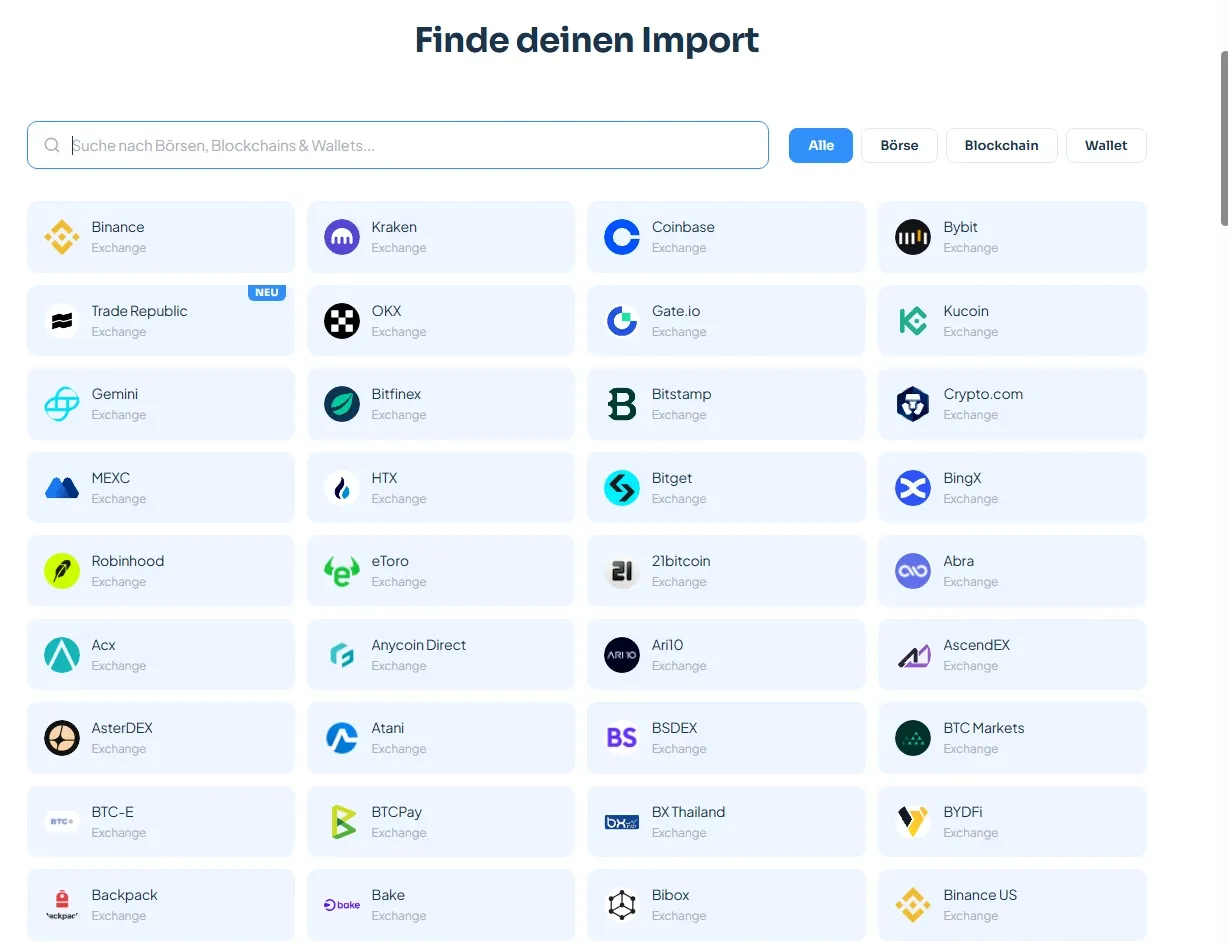Click the Bitget logo icon
Screen dimensions: 1228x945
point(622,488)
